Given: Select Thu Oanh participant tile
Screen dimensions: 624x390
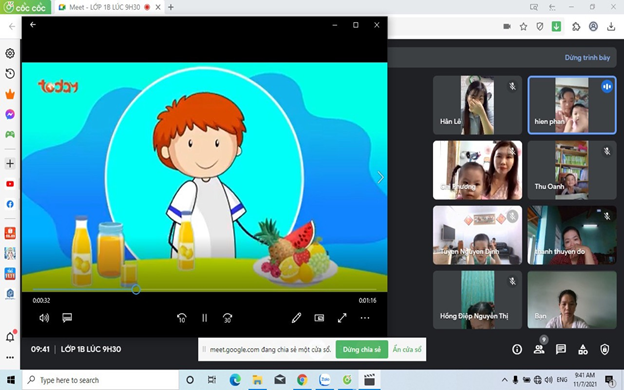Looking at the screenshot, I should point(572,170).
